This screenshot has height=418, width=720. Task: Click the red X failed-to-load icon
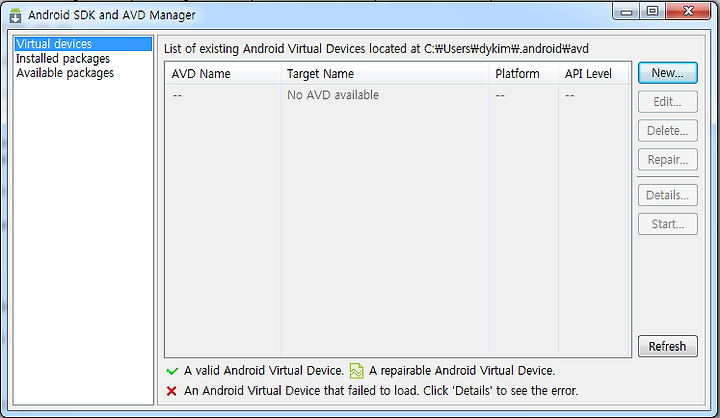[x=172, y=391]
